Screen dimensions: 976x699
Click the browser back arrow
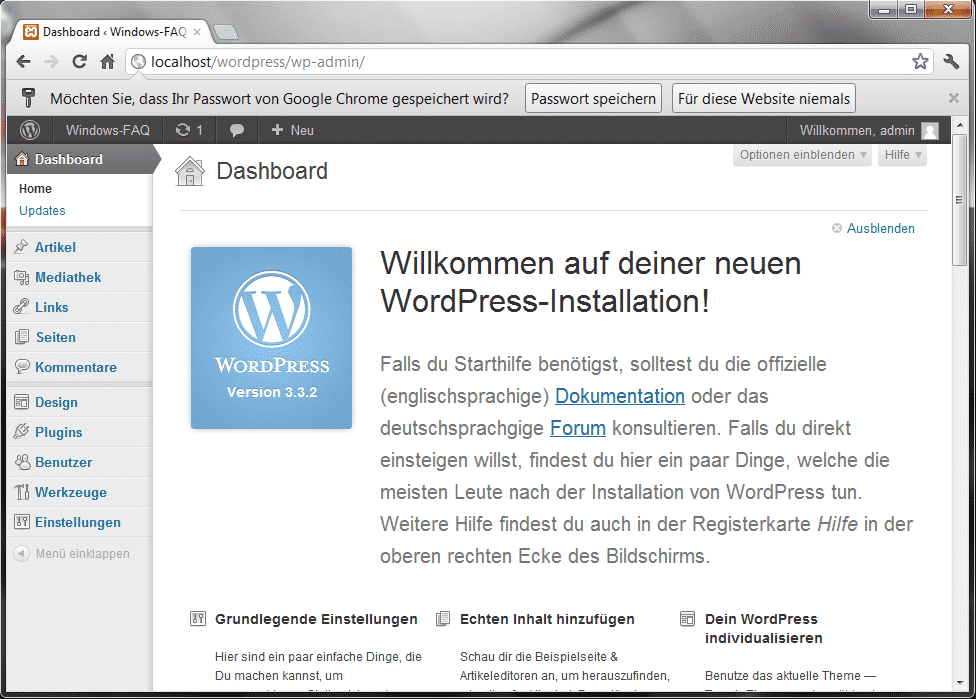point(24,62)
